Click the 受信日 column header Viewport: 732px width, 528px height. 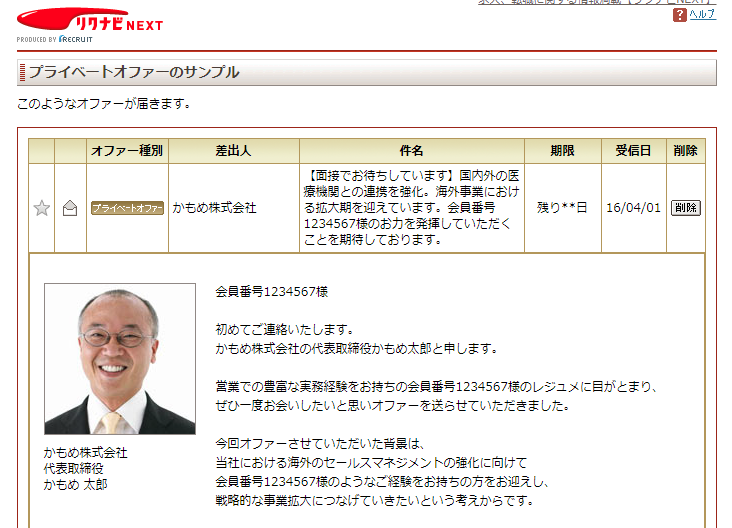pyautogui.click(x=633, y=151)
